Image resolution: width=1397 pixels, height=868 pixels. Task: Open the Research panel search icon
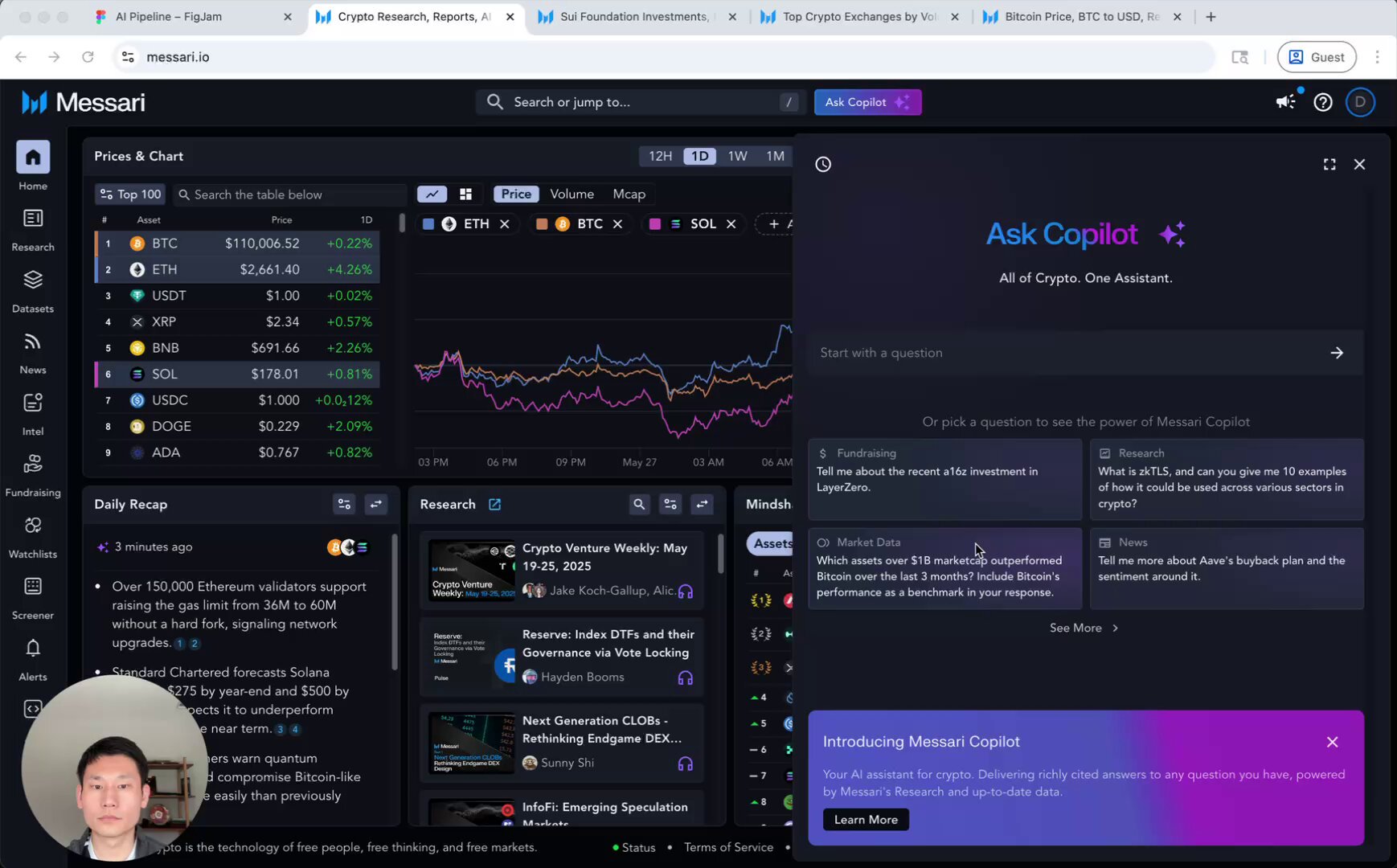[638, 504]
